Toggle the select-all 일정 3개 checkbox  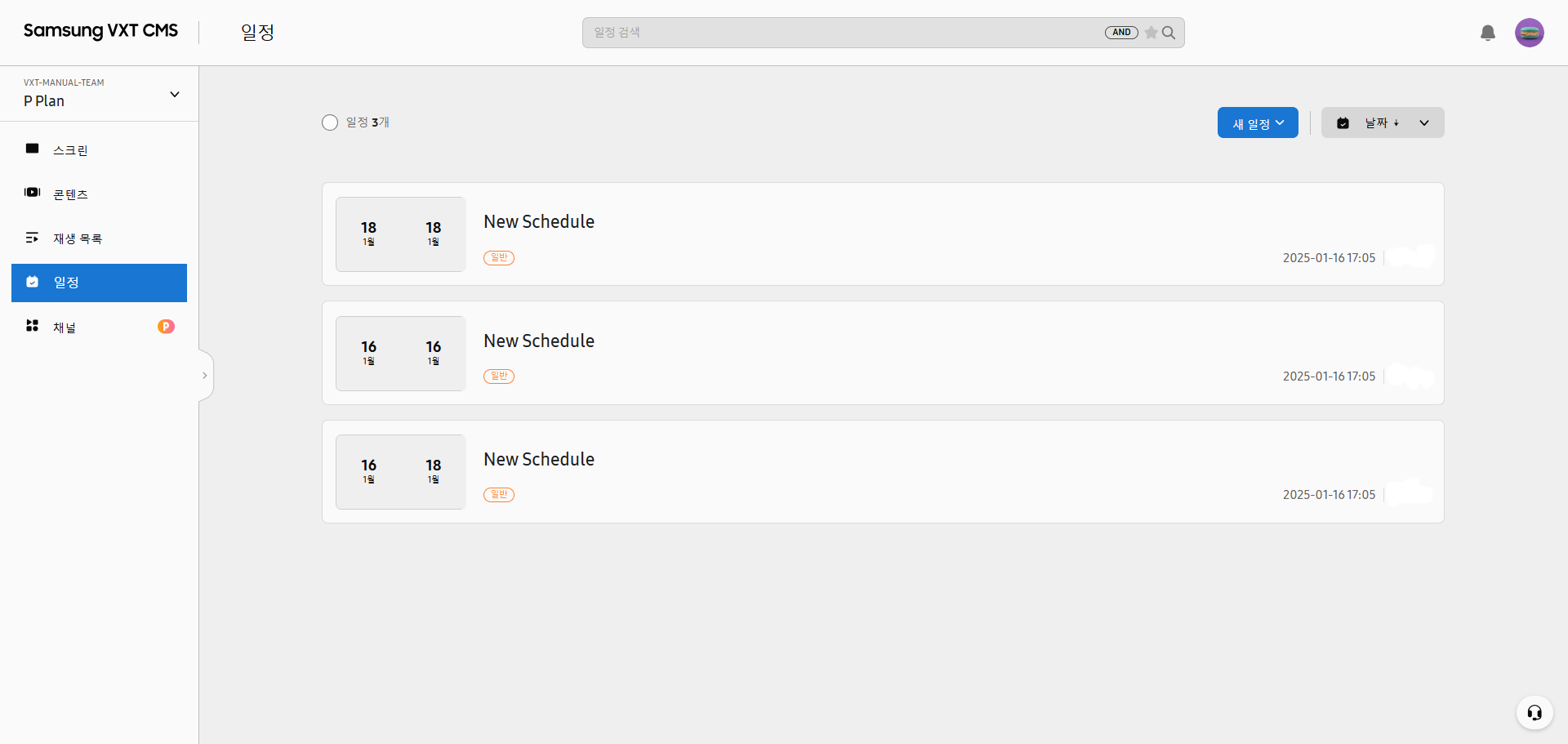point(330,123)
